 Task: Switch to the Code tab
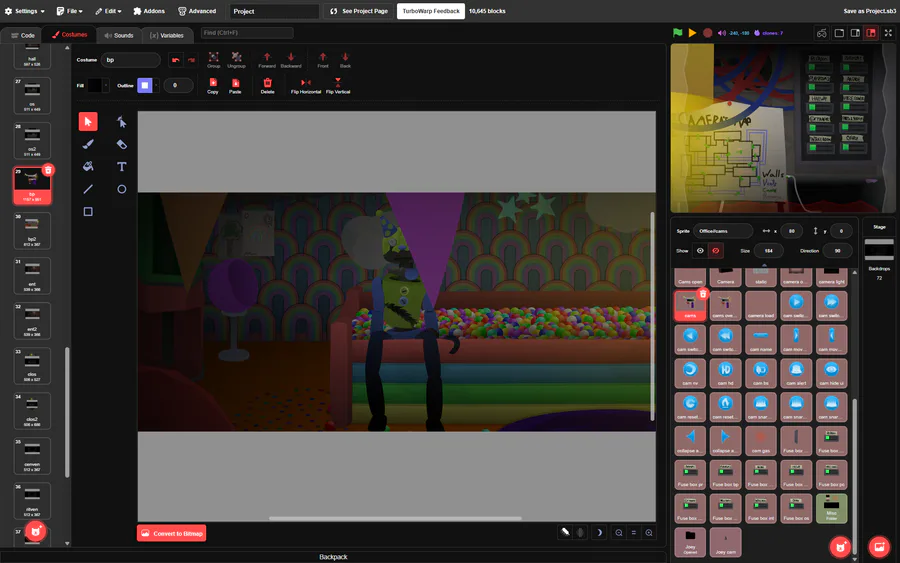(23, 35)
